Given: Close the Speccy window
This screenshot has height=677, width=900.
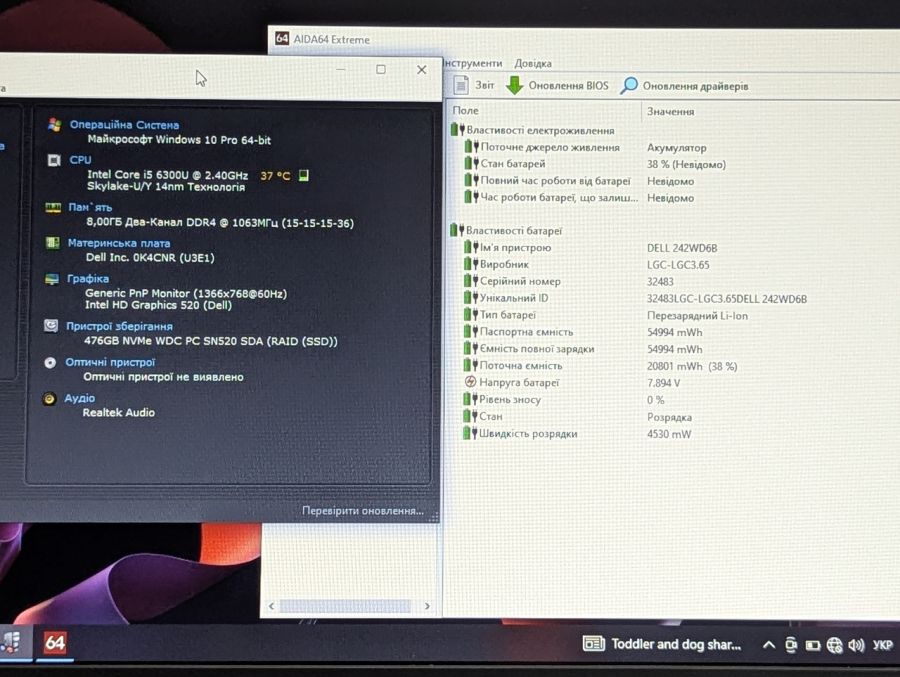Looking at the screenshot, I should click(421, 69).
